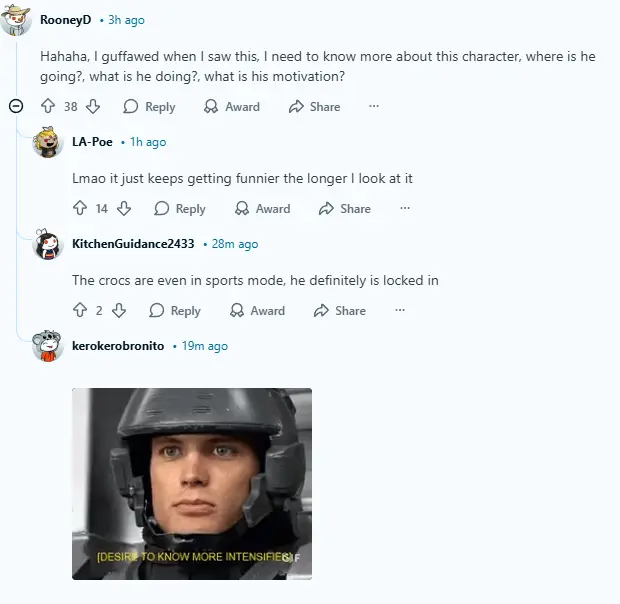Viewport: 620px width, 604px height.
Task: Share KitchenGuidance2433's comment
Action: click(340, 310)
